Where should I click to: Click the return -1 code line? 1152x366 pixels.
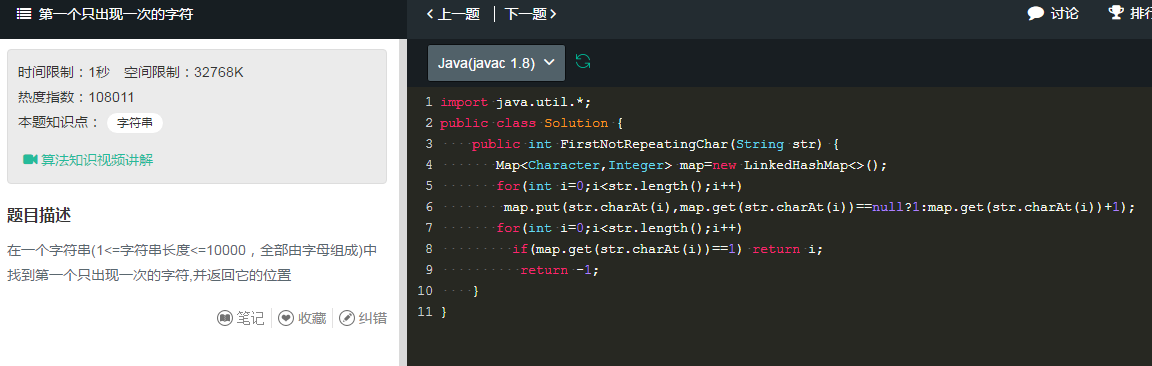(x=559, y=270)
